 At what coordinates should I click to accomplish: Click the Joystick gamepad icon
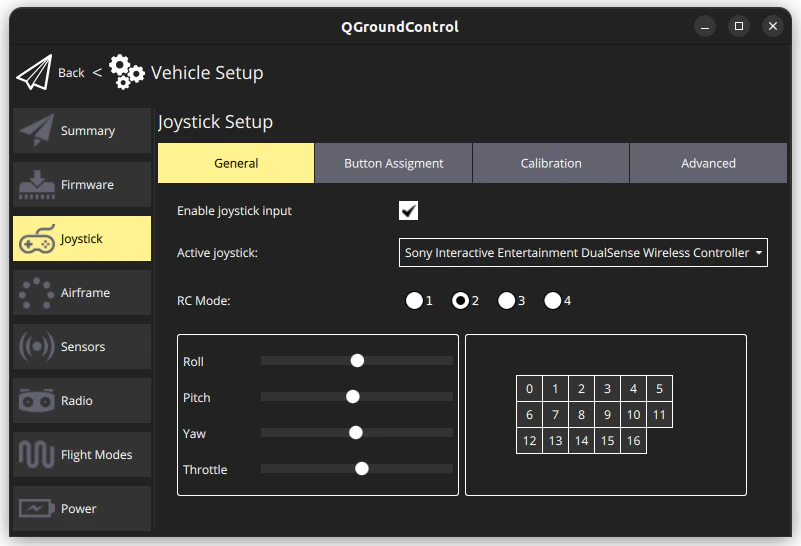[x=36, y=239]
